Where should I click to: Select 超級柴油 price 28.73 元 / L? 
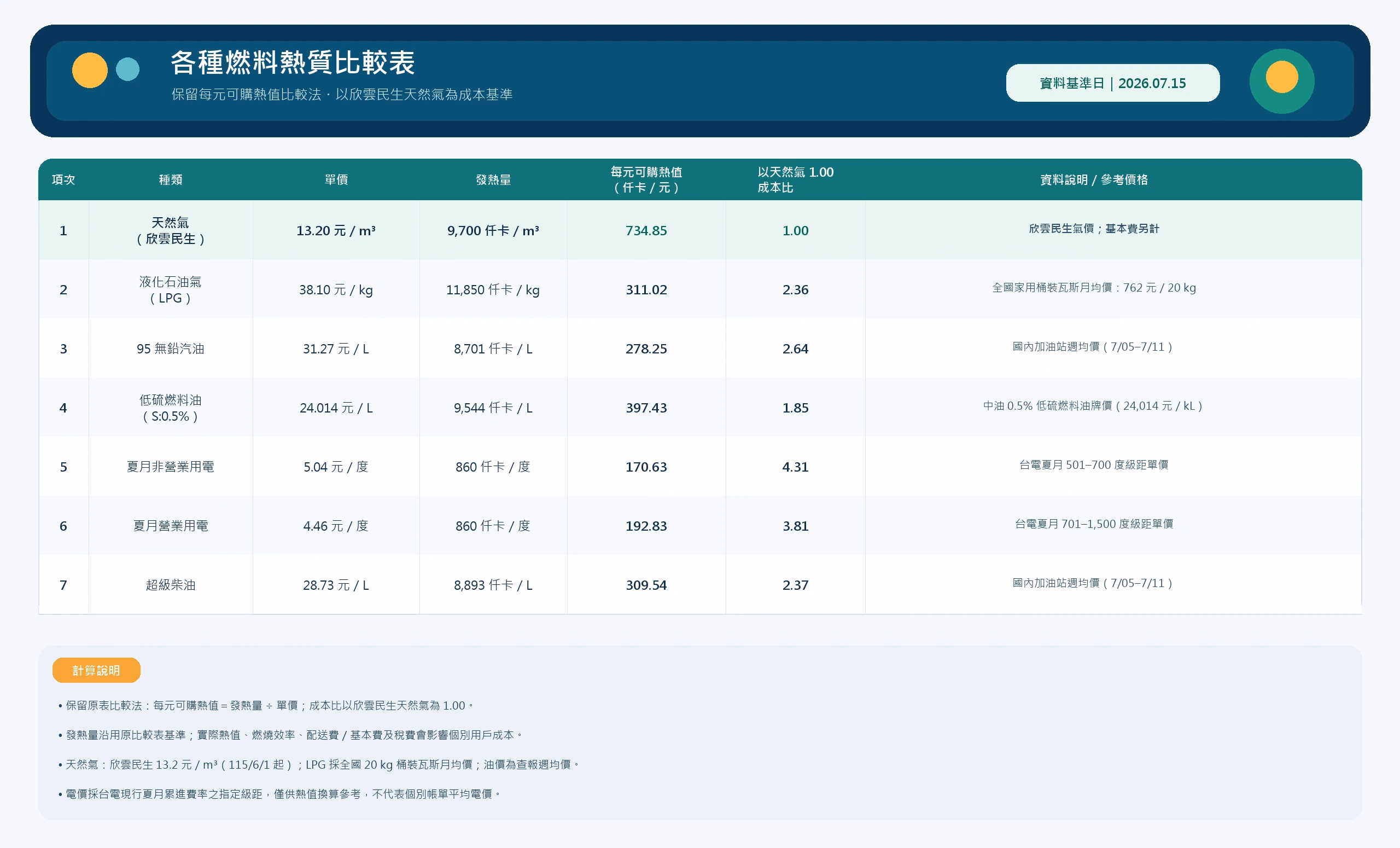[336, 585]
